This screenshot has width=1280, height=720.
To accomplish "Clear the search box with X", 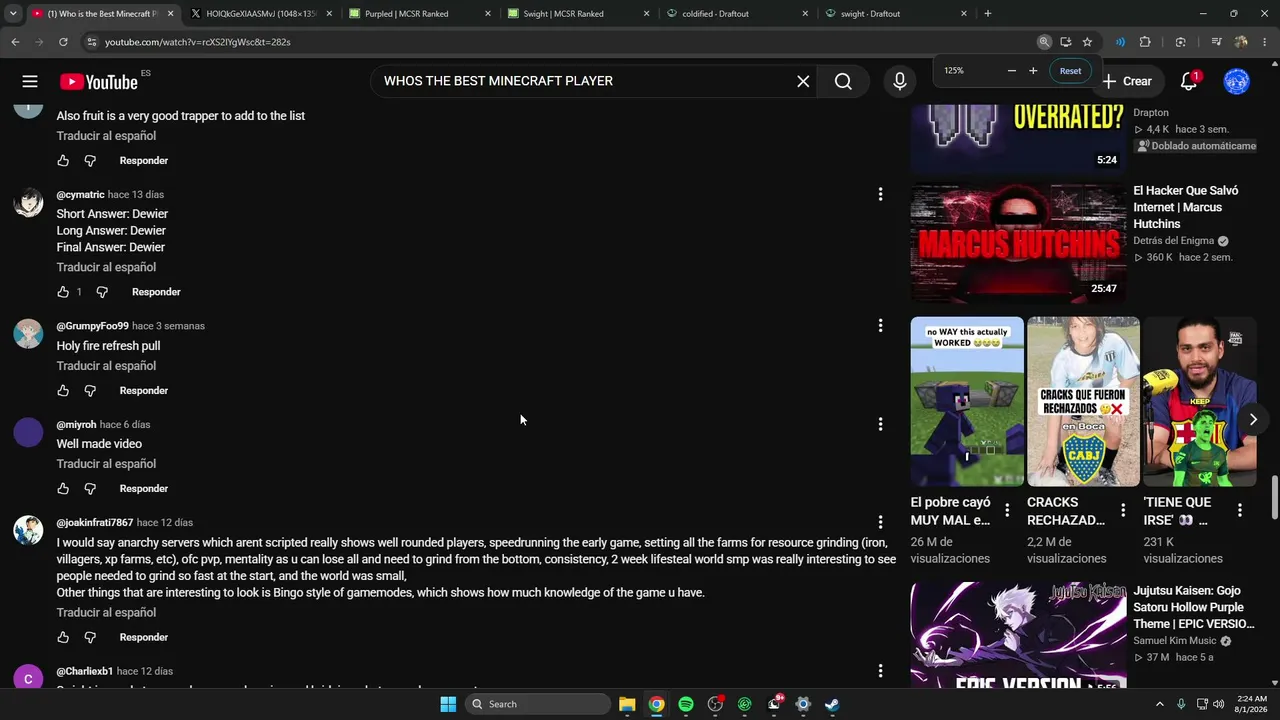I will click(x=803, y=82).
